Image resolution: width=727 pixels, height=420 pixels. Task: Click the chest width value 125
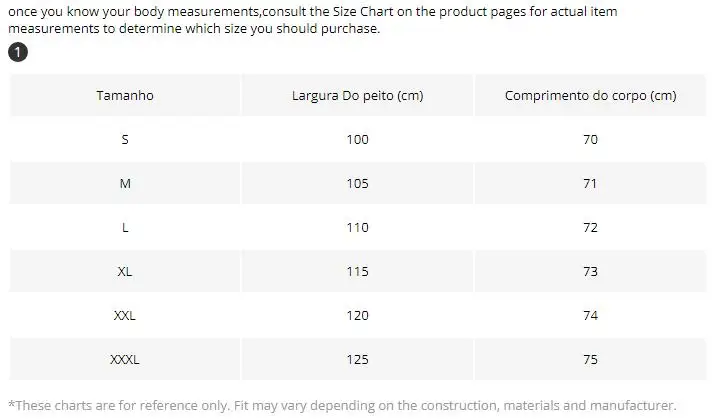pos(357,360)
